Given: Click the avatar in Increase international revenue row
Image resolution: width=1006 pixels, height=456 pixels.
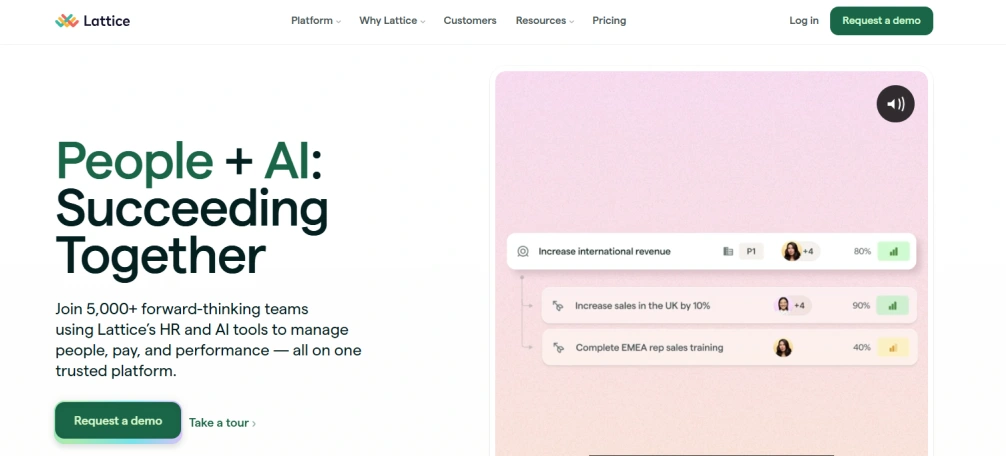Looking at the screenshot, I should pyautogui.click(x=791, y=251).
